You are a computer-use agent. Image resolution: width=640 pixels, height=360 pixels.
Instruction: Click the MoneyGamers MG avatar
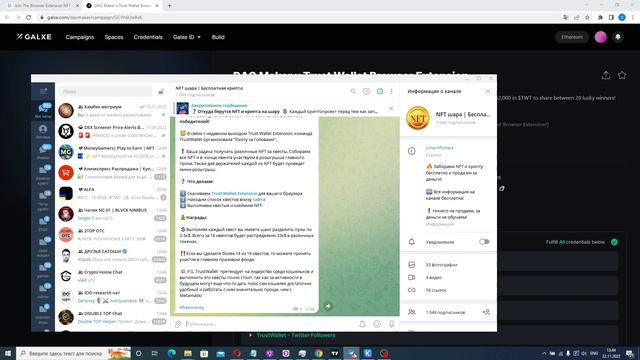(66, 152)
